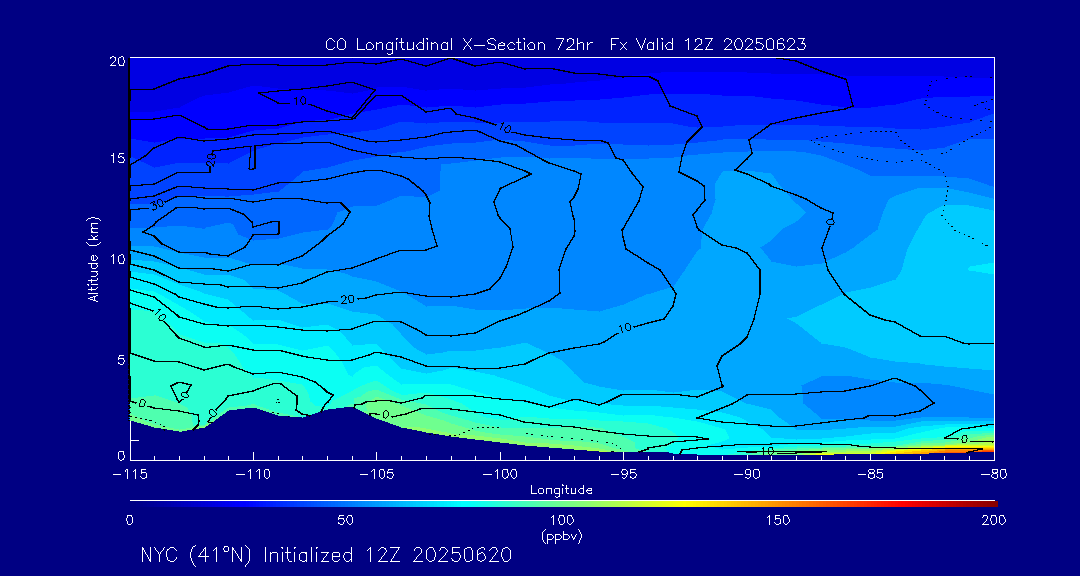Screen dimensions: 1080x576
Task: Click the altitude axis tick label "0"
Action: click(x=121, y=455)
